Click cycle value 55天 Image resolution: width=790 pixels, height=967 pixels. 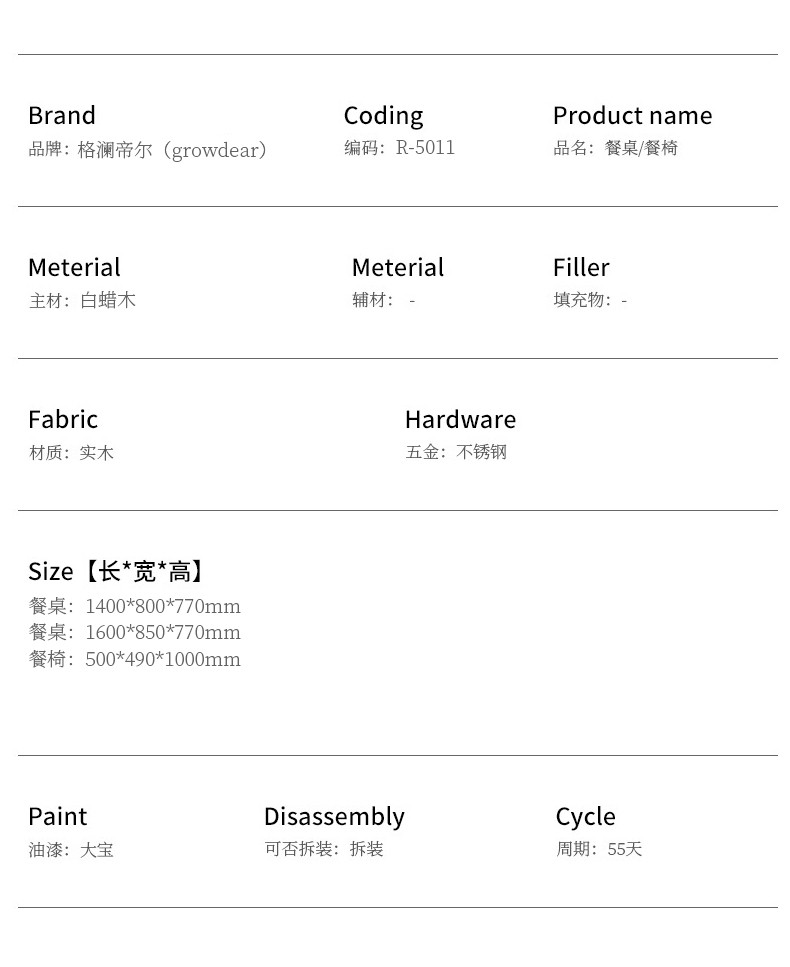(625, 849)
